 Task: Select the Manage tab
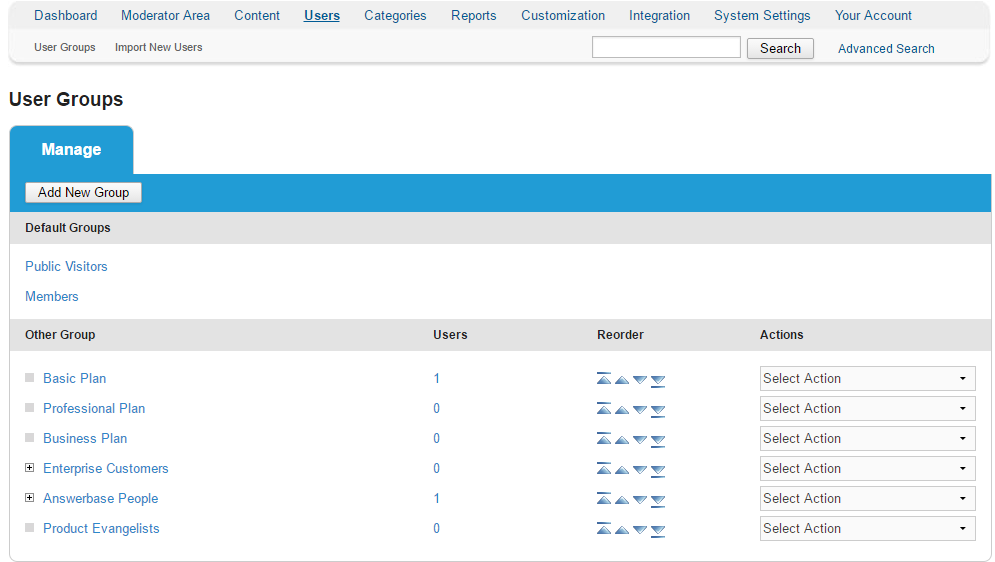pos(71,150)
